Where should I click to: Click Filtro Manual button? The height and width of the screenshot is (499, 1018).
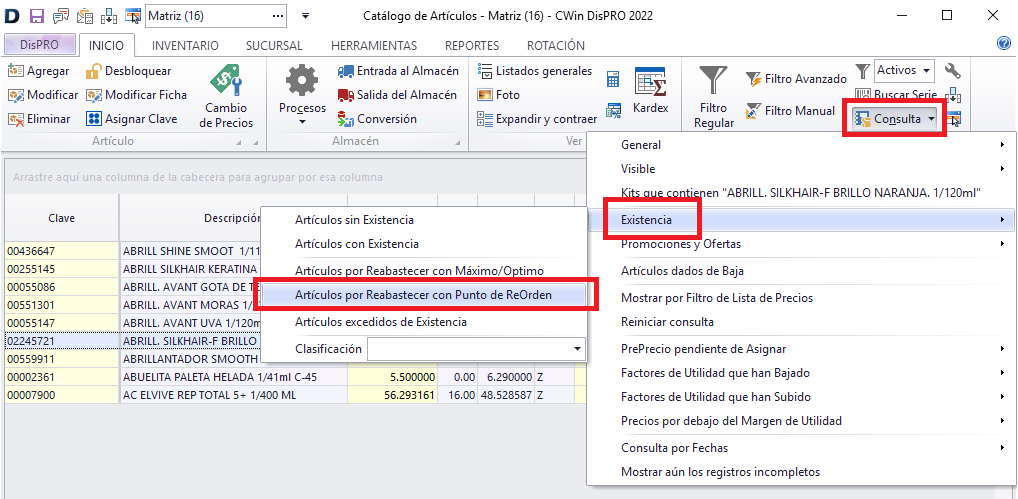[x=789, y=111]
